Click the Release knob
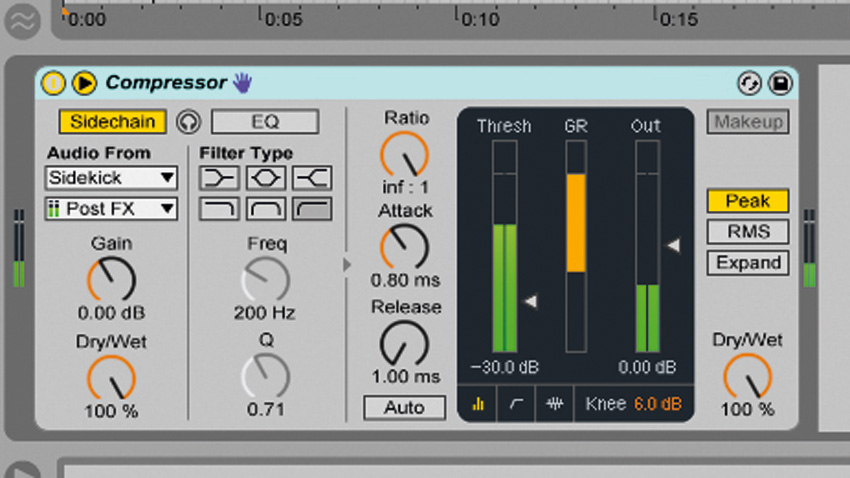850x478 pixels. [404, 344]
